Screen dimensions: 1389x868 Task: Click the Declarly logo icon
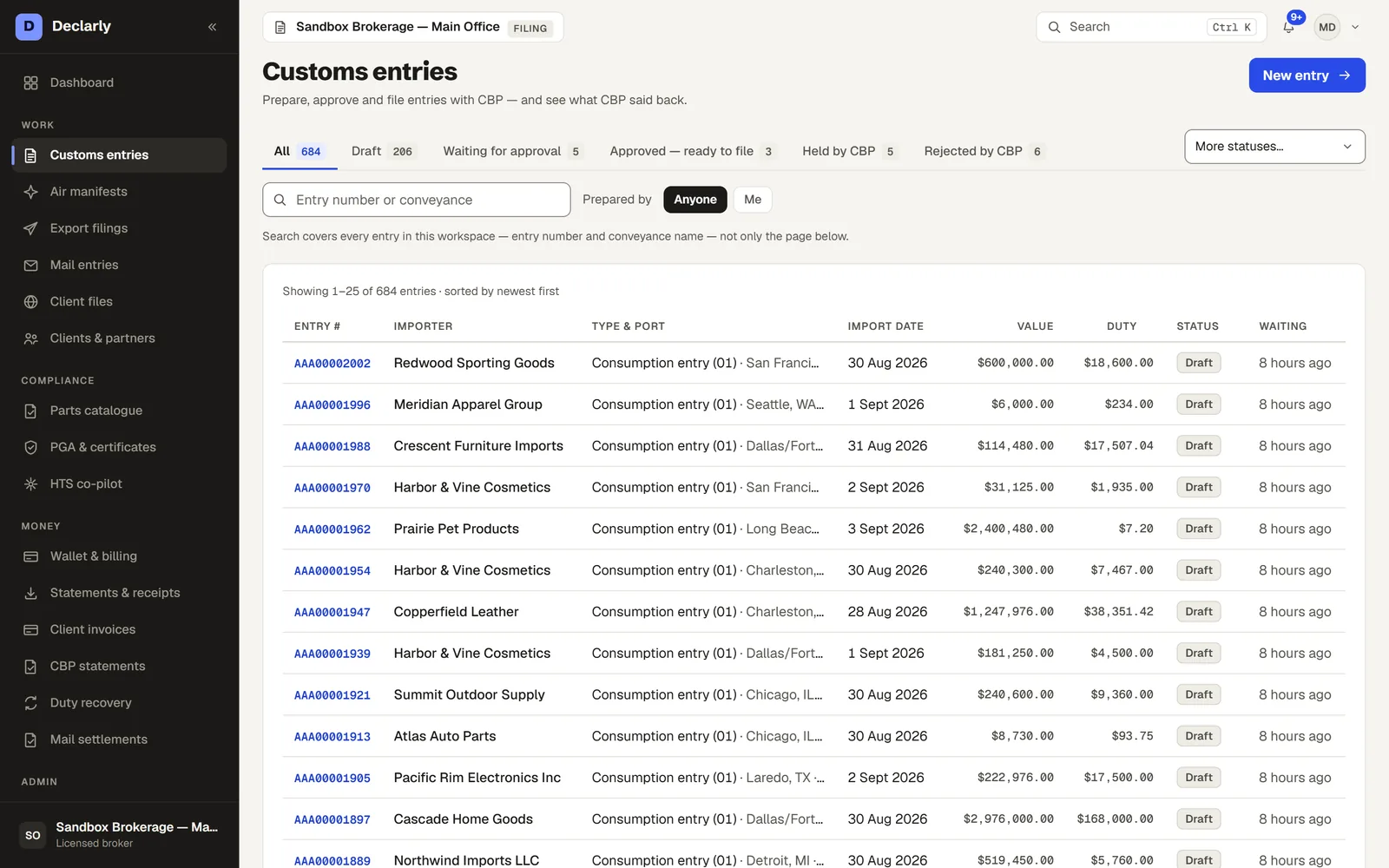pos(29,27)
